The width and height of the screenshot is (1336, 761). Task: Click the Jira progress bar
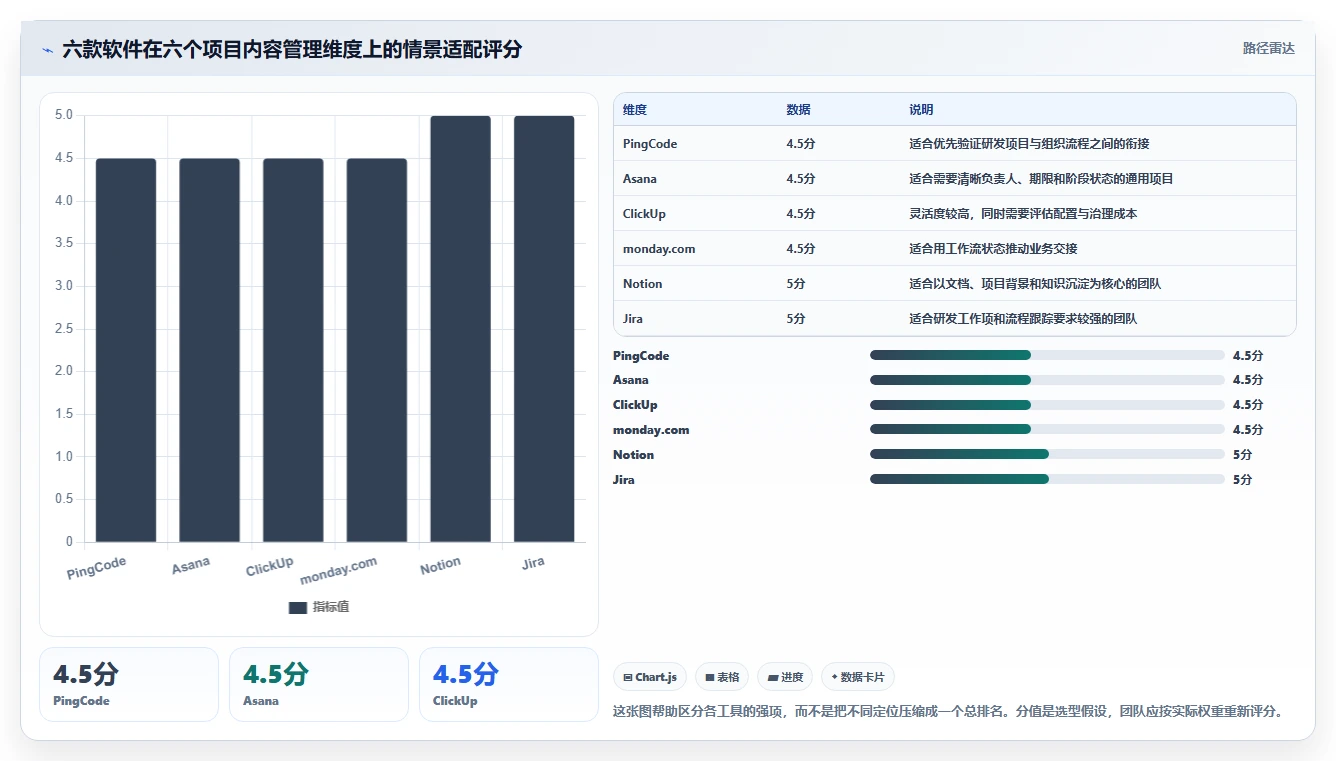click(x=1047, y=479)
